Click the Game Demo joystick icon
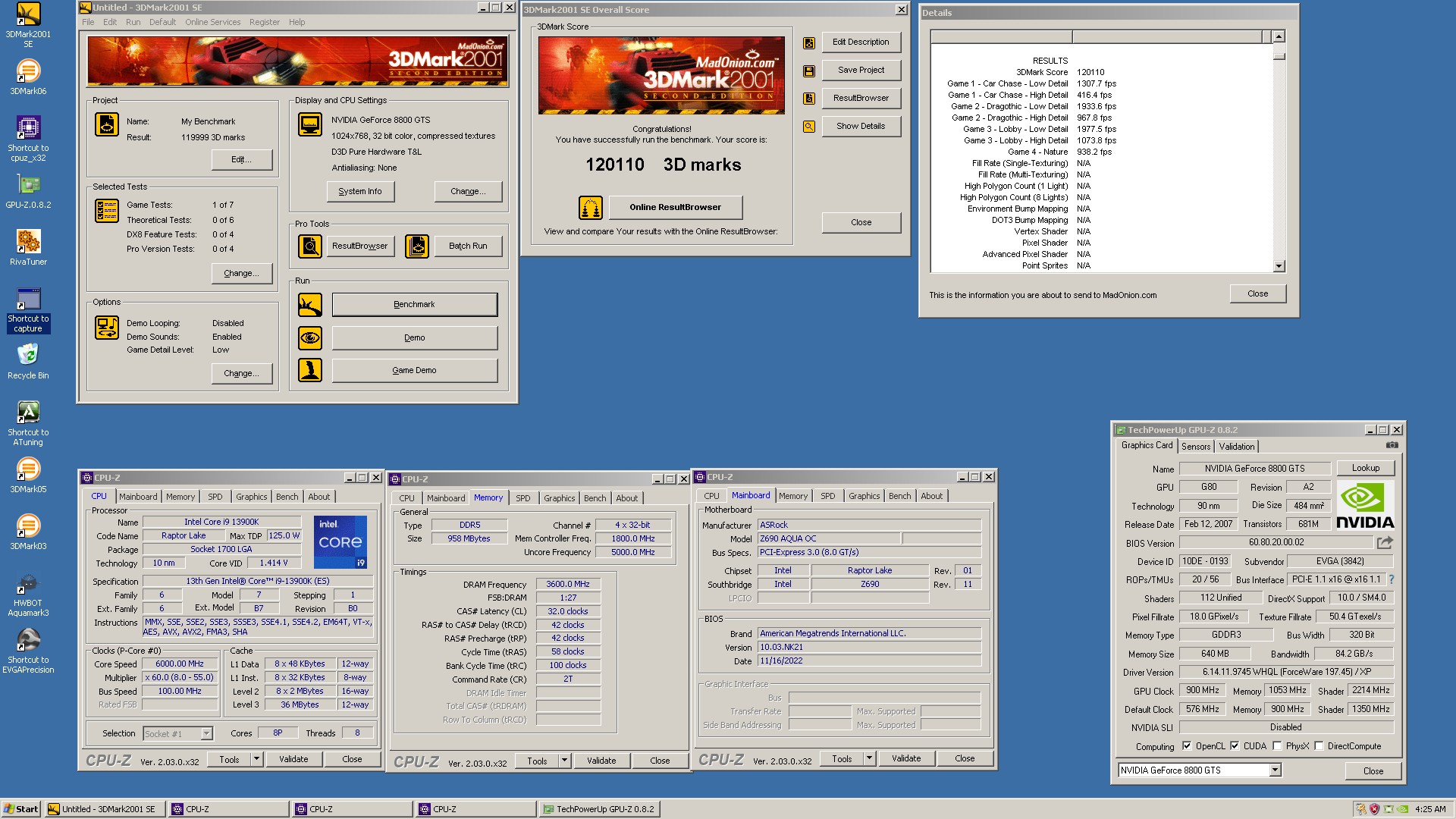 click(x=309, y=370)
